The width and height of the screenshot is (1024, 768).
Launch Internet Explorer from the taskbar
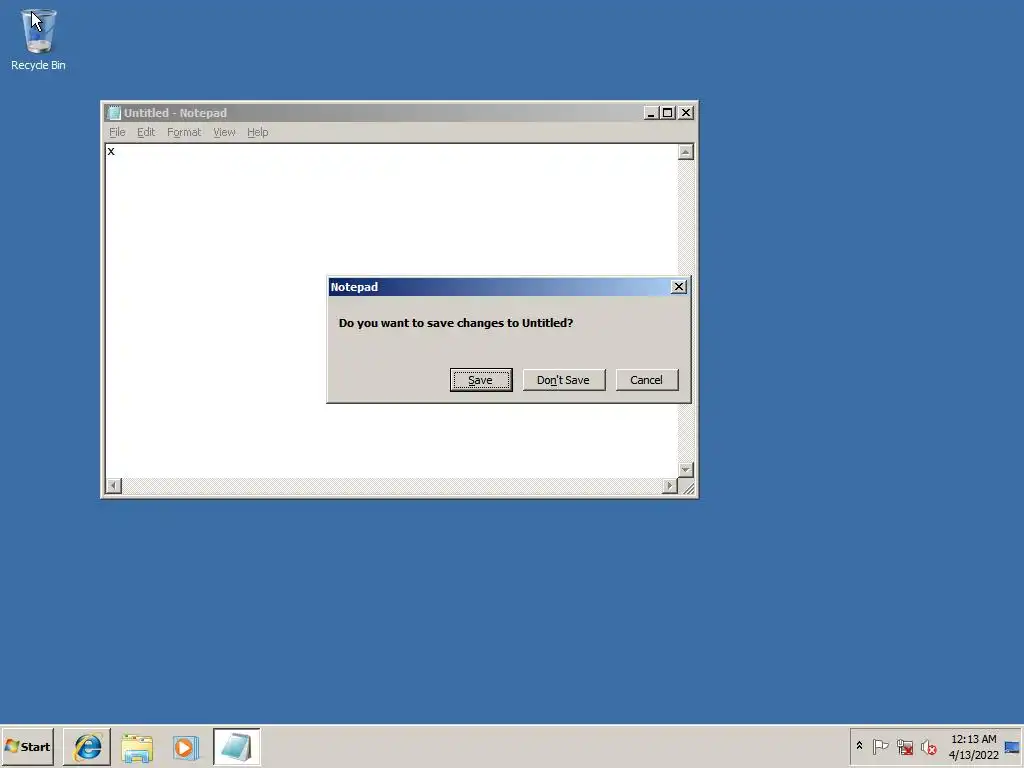point(87,746)
